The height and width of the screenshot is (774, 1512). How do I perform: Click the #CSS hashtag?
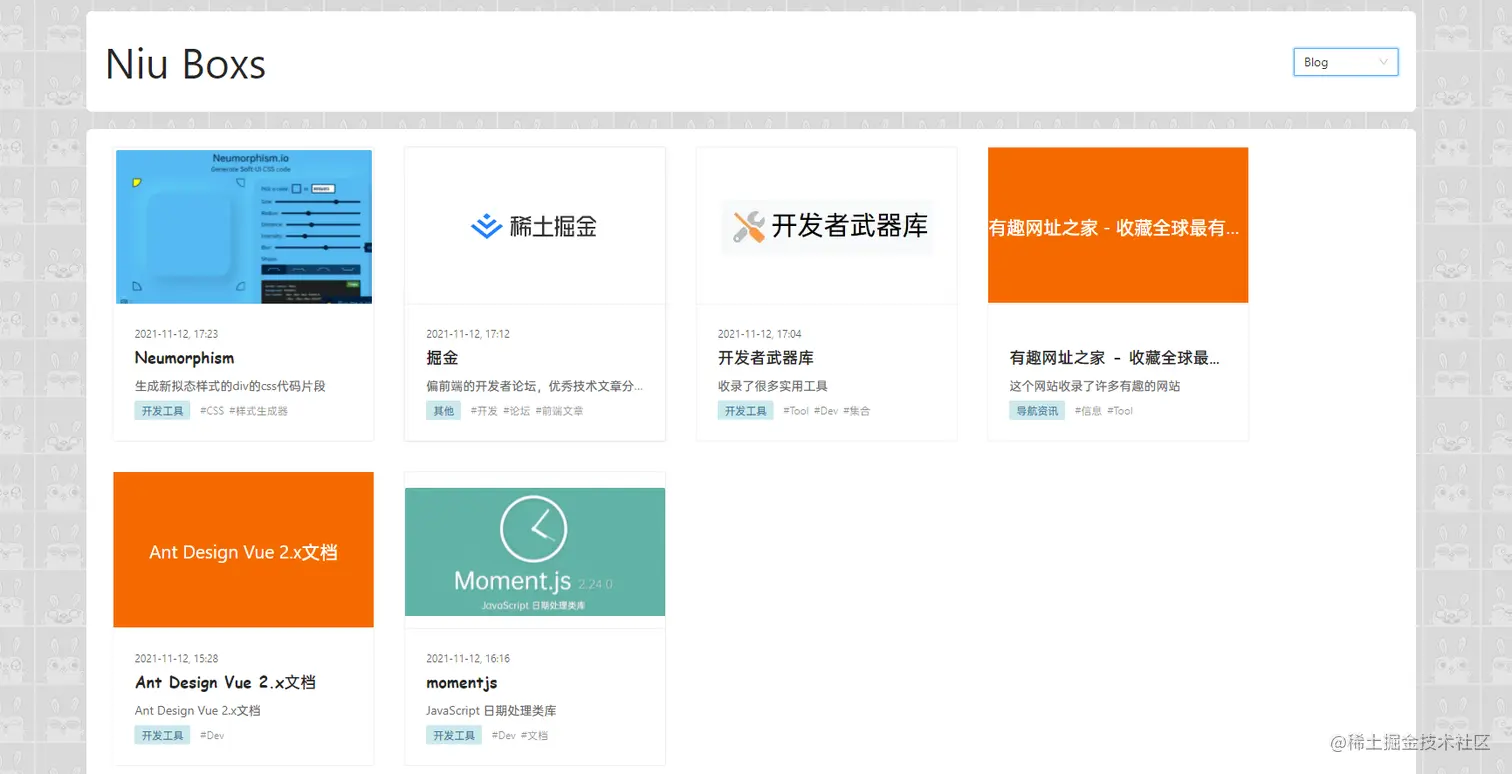click(x=212, y=411)
